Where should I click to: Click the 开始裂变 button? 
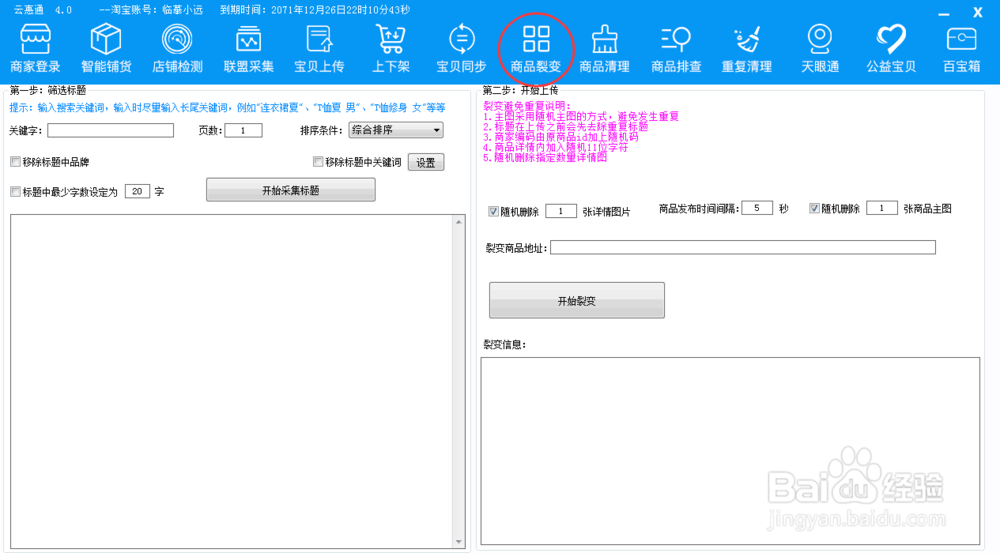(x=577, y=300)
